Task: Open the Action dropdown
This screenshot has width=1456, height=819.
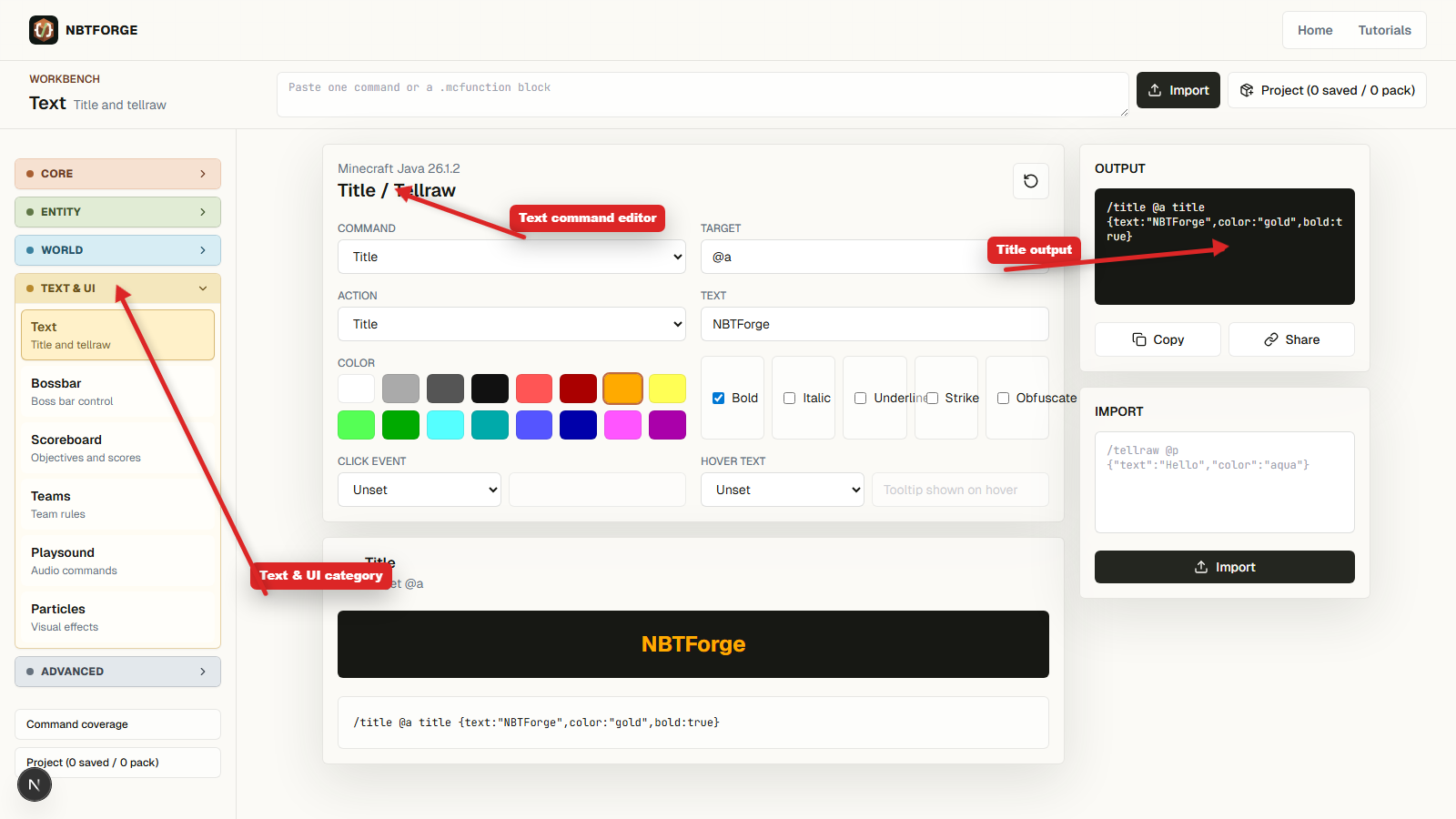Action: pos(511,324)
